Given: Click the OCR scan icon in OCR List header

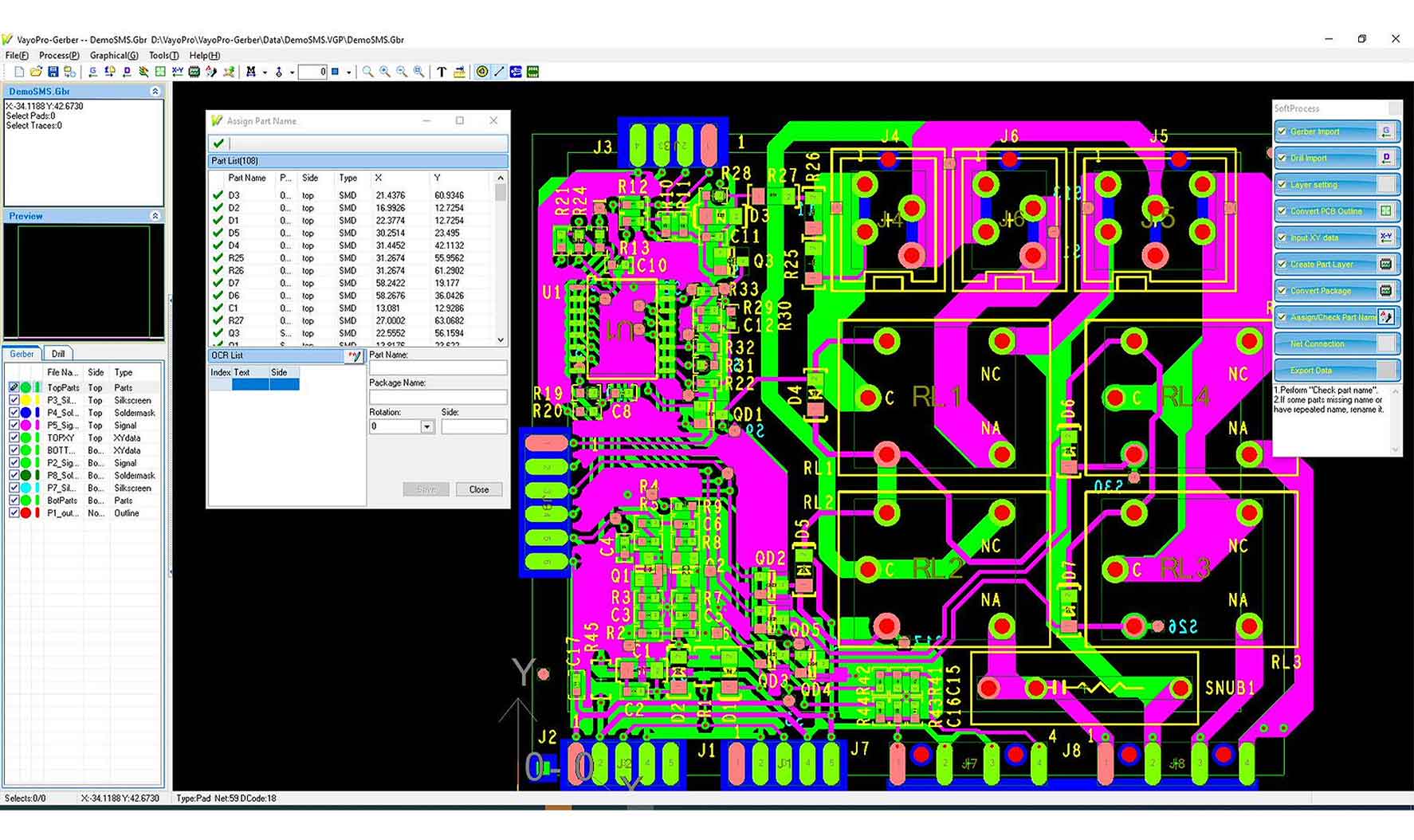Looking at the screenshot, I should pyautogui.click(x=354, y=356).
